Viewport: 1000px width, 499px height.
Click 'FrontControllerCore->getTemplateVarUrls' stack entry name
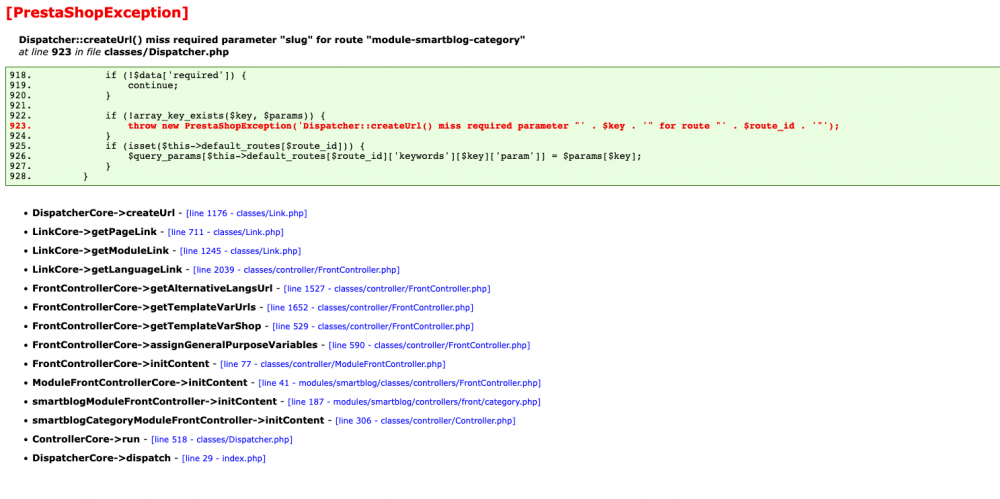click(x=144, y=308)
